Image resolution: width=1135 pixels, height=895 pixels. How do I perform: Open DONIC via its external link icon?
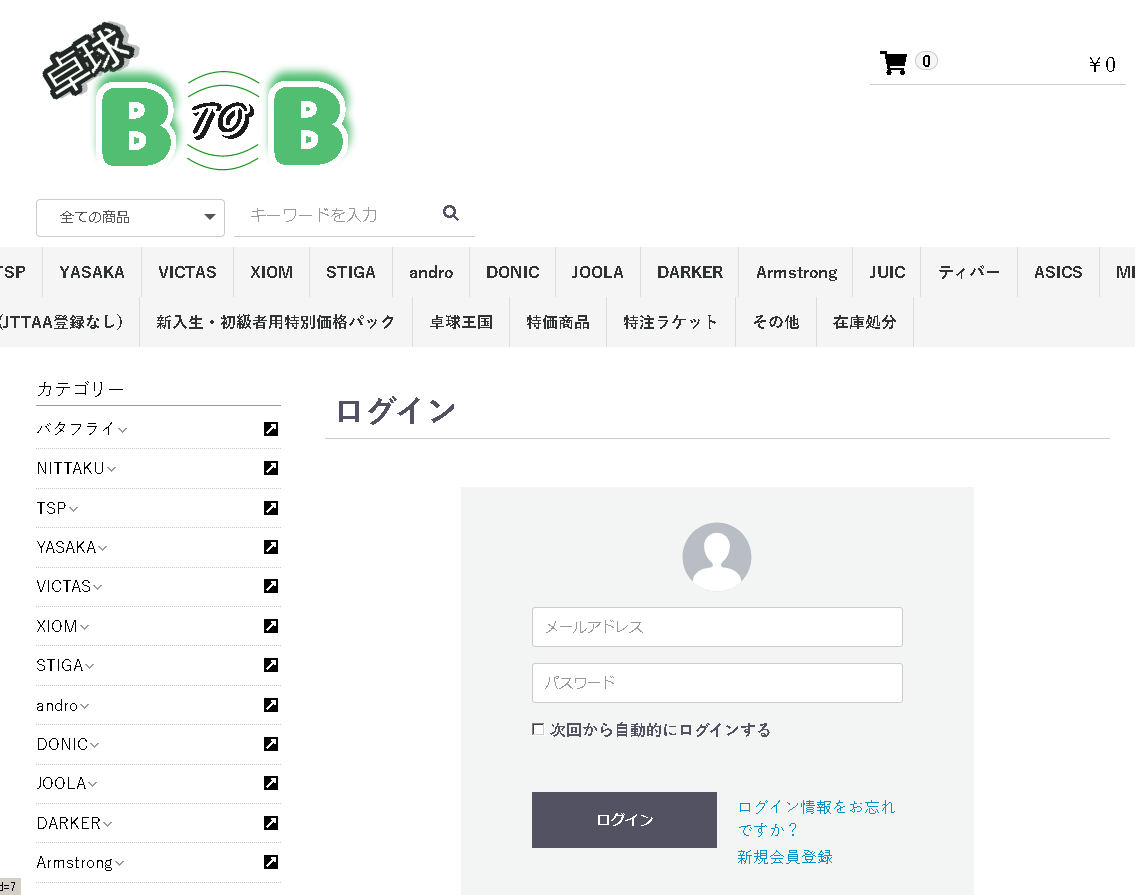click(x=270, y=744)
